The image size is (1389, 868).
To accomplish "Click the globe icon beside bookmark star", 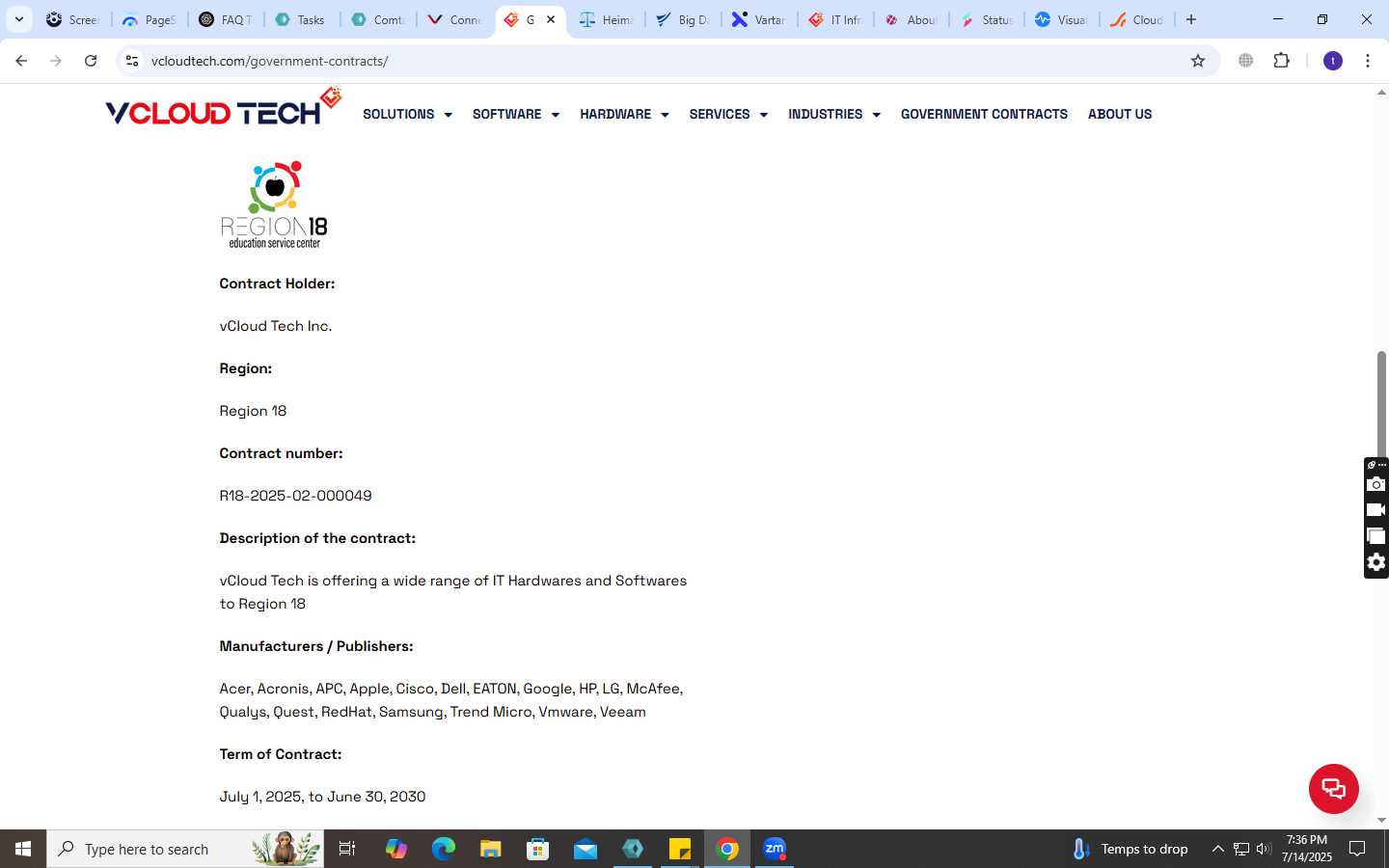I will click(x=1246, y=61).
